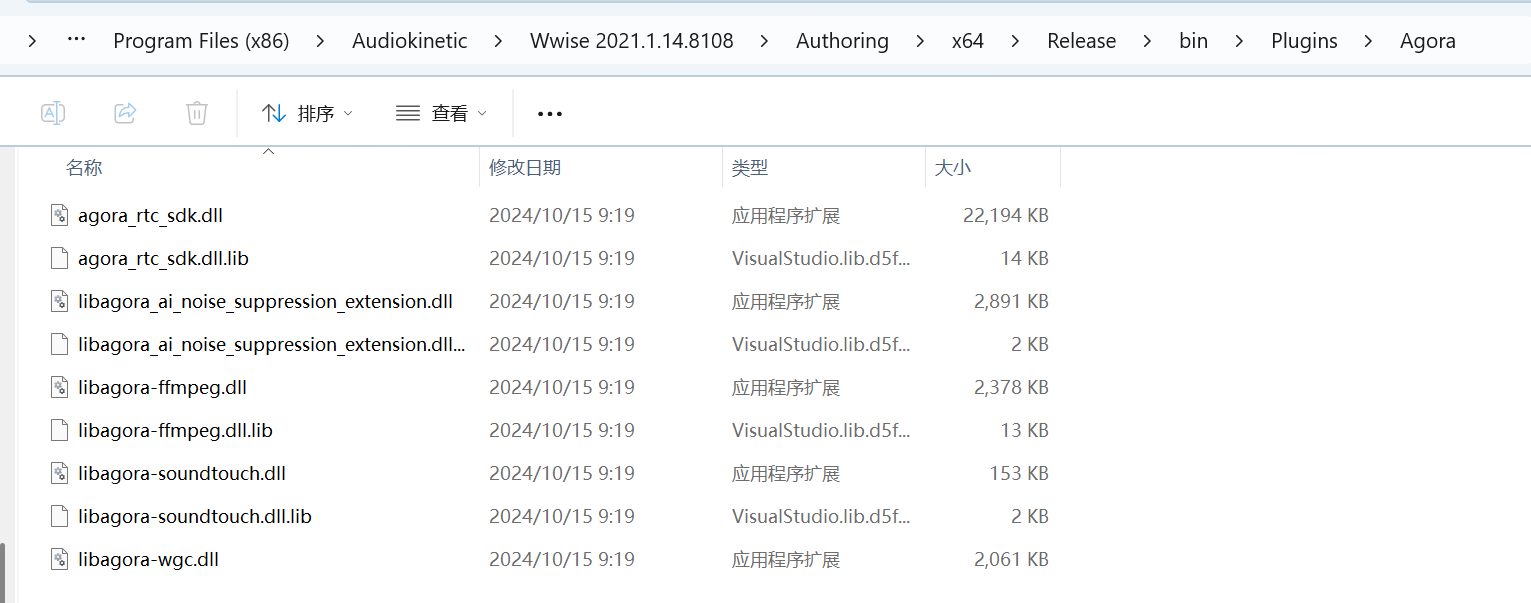Jump to the Release folder in path
The image size is (1531, 603).
pos(1081,41)
